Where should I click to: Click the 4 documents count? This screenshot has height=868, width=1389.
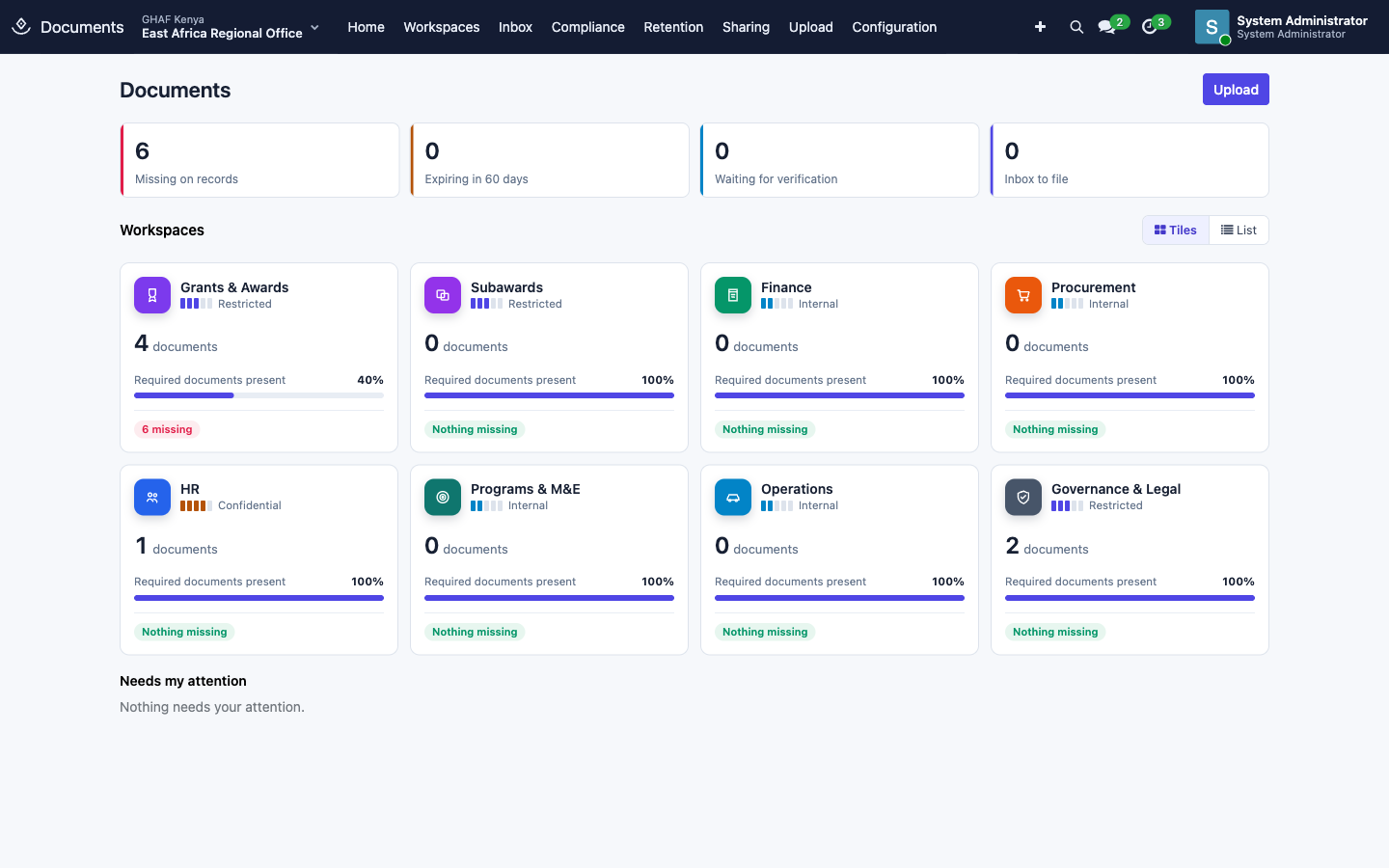pyautogui.click(x=176, y=344)
